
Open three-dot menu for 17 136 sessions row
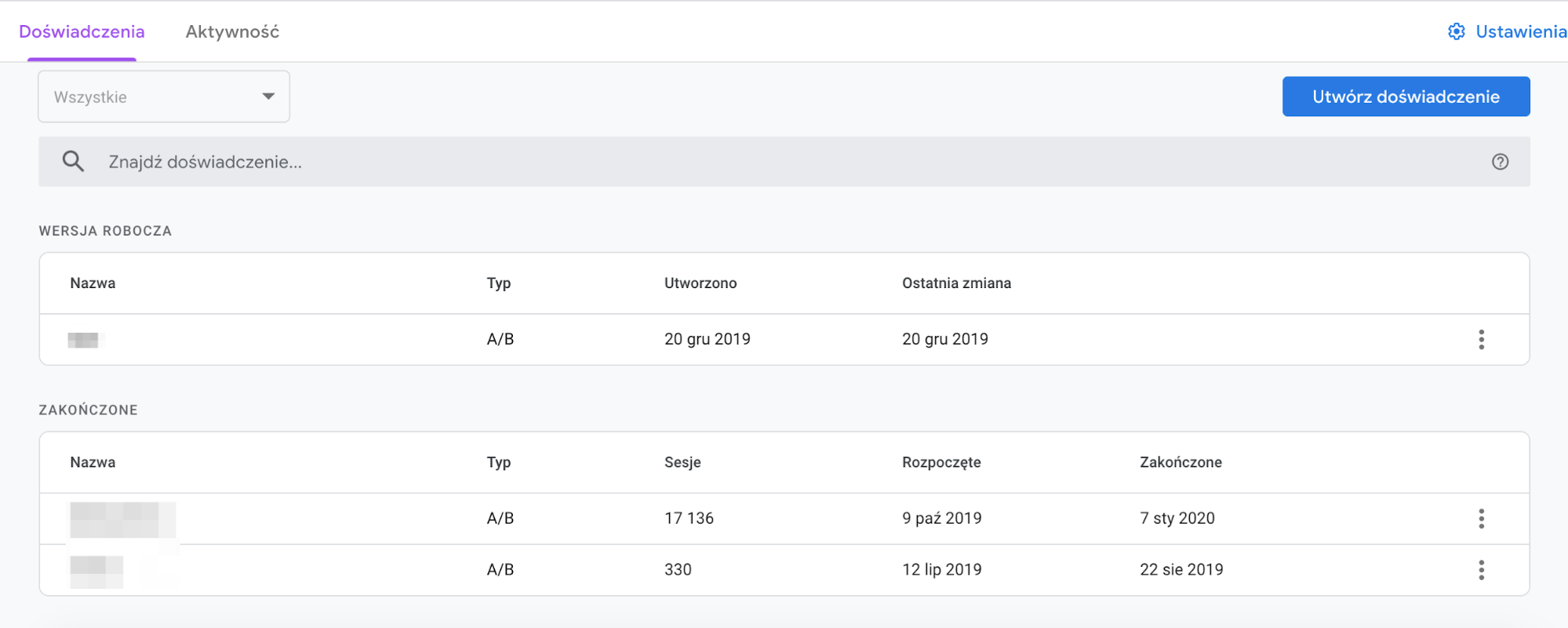(1481, 518)
